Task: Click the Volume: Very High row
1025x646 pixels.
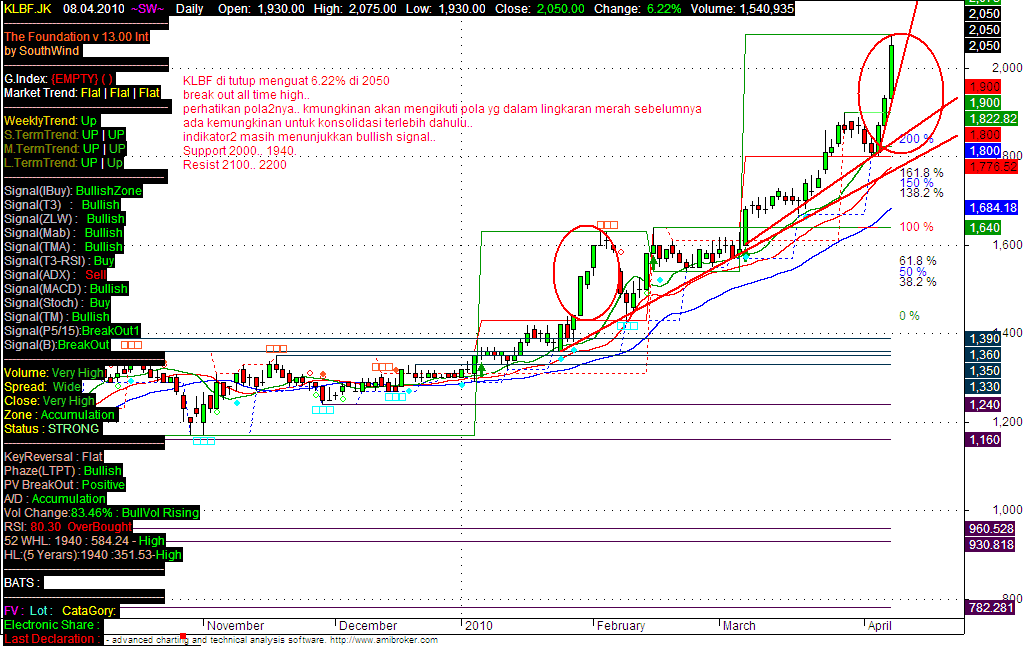Action: (54, 373)
